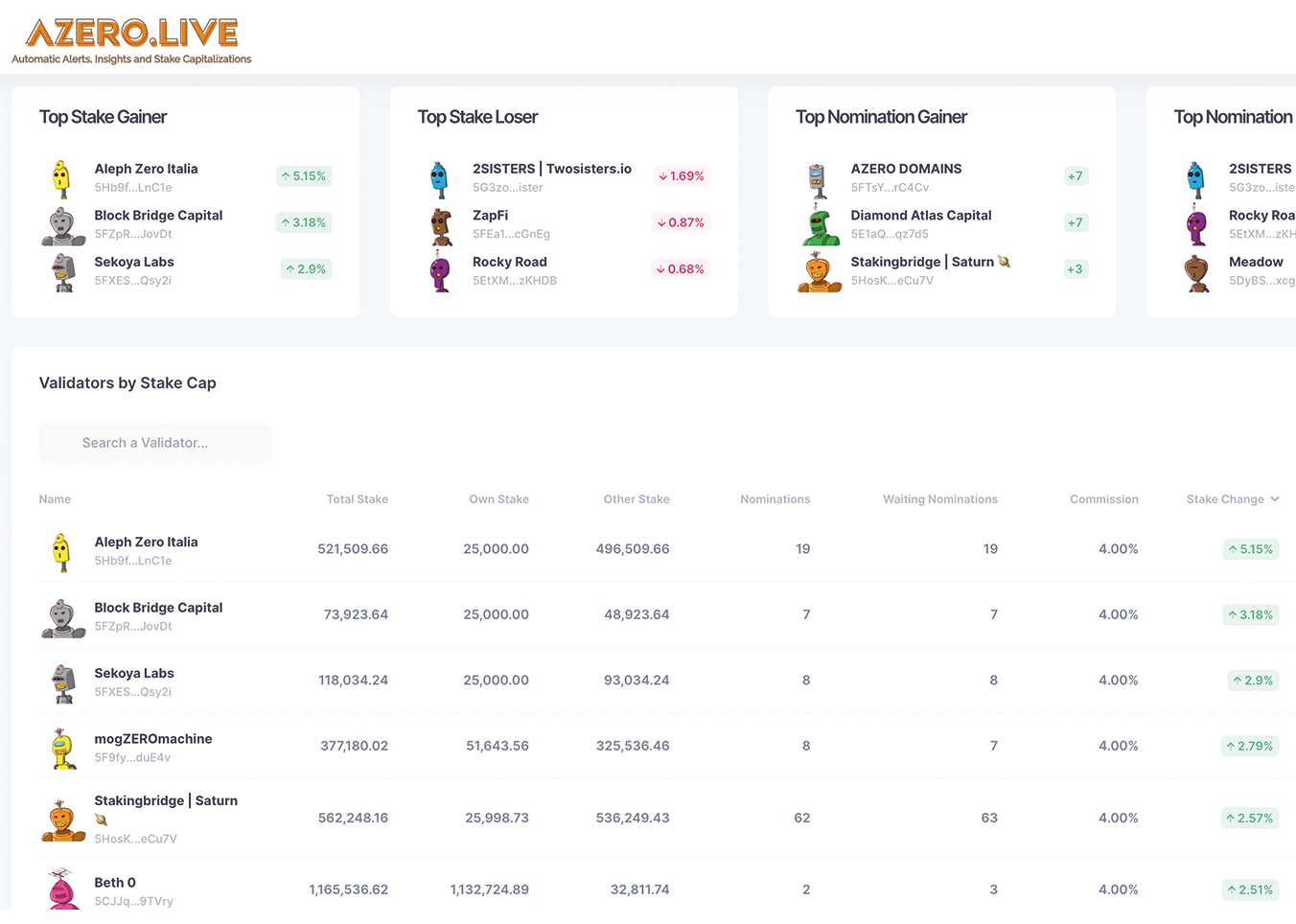
Task: Click the 1.69% loss badge for 2SISTERS
Action: tap(682, 176)
